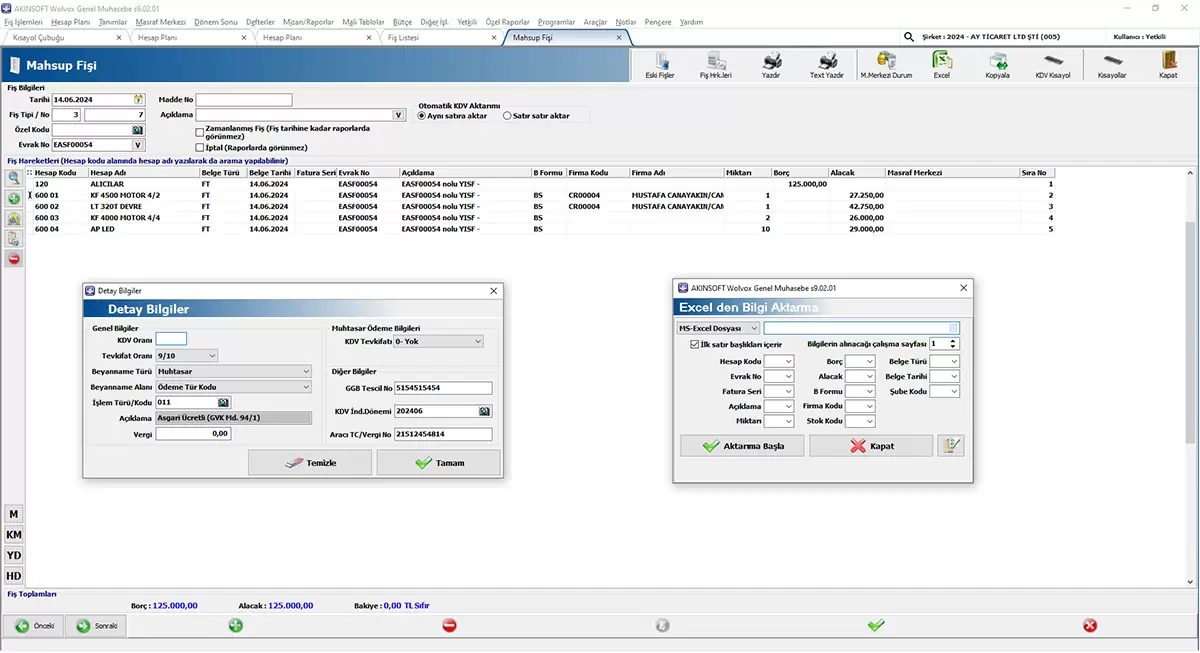
Task: Open the MS-Excel Dosyası file type dropdown
Action: coord(754,328)
